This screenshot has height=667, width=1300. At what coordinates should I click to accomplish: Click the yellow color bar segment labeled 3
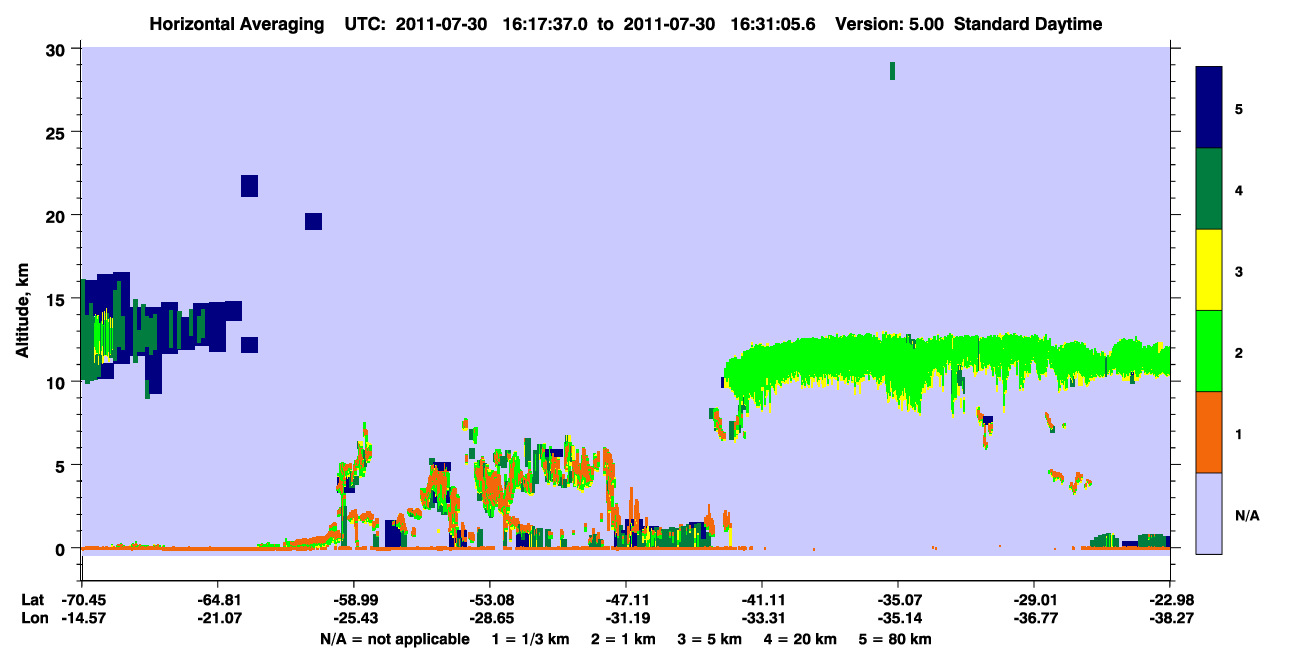pos(1209,270)
